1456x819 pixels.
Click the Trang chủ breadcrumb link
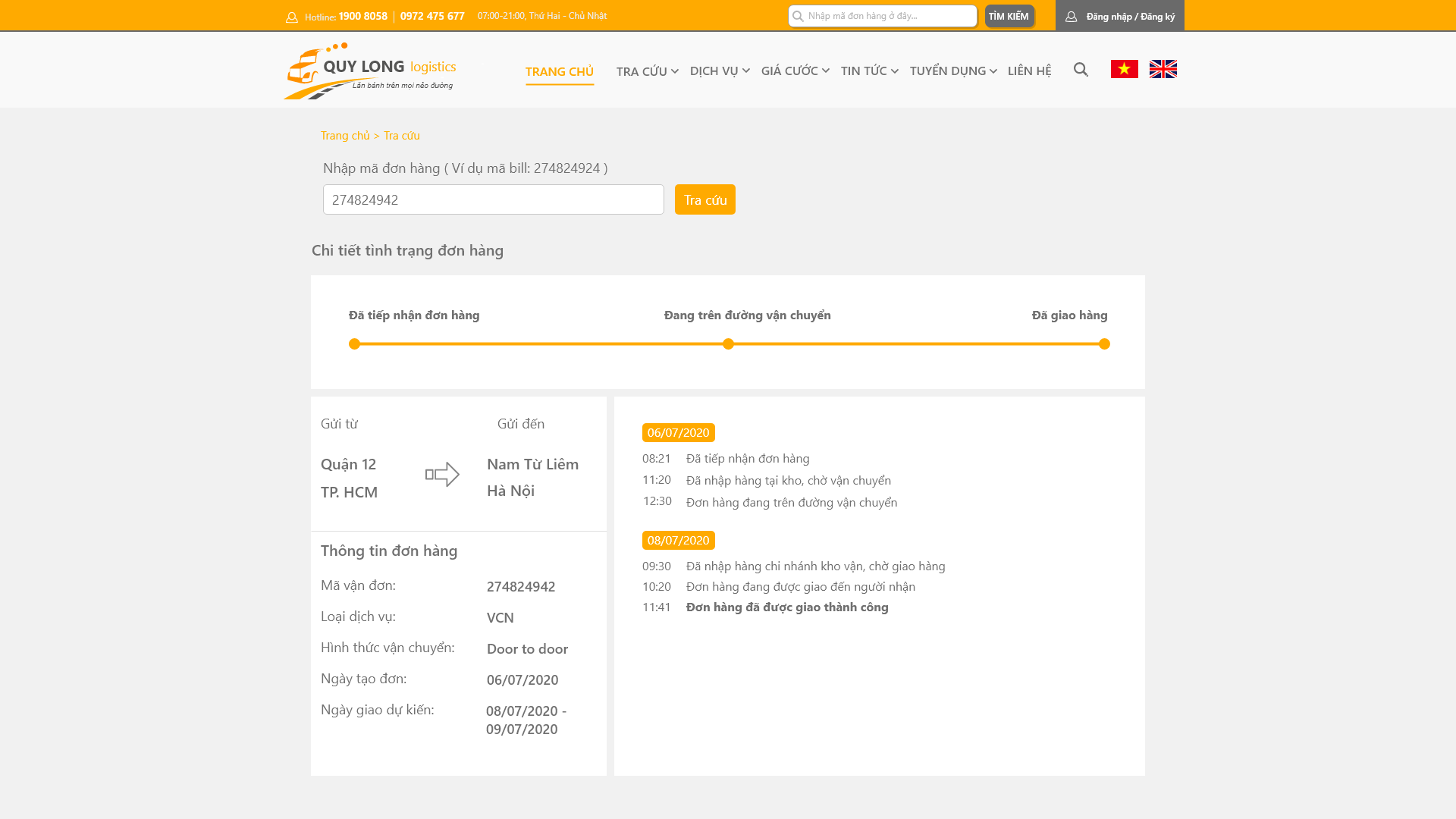pos(345,135)
